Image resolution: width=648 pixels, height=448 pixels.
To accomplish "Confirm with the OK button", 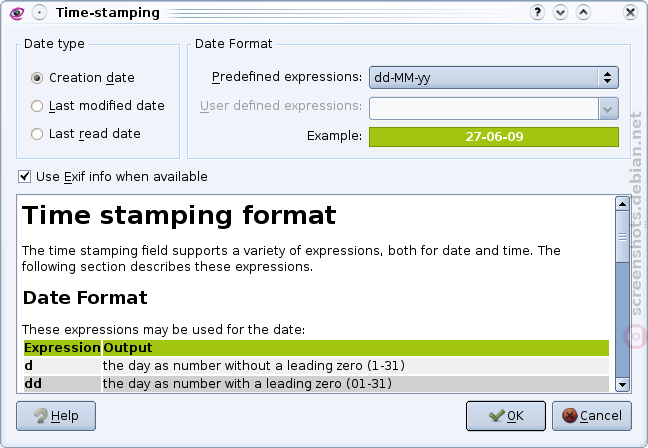I will [x=506, y=416].
